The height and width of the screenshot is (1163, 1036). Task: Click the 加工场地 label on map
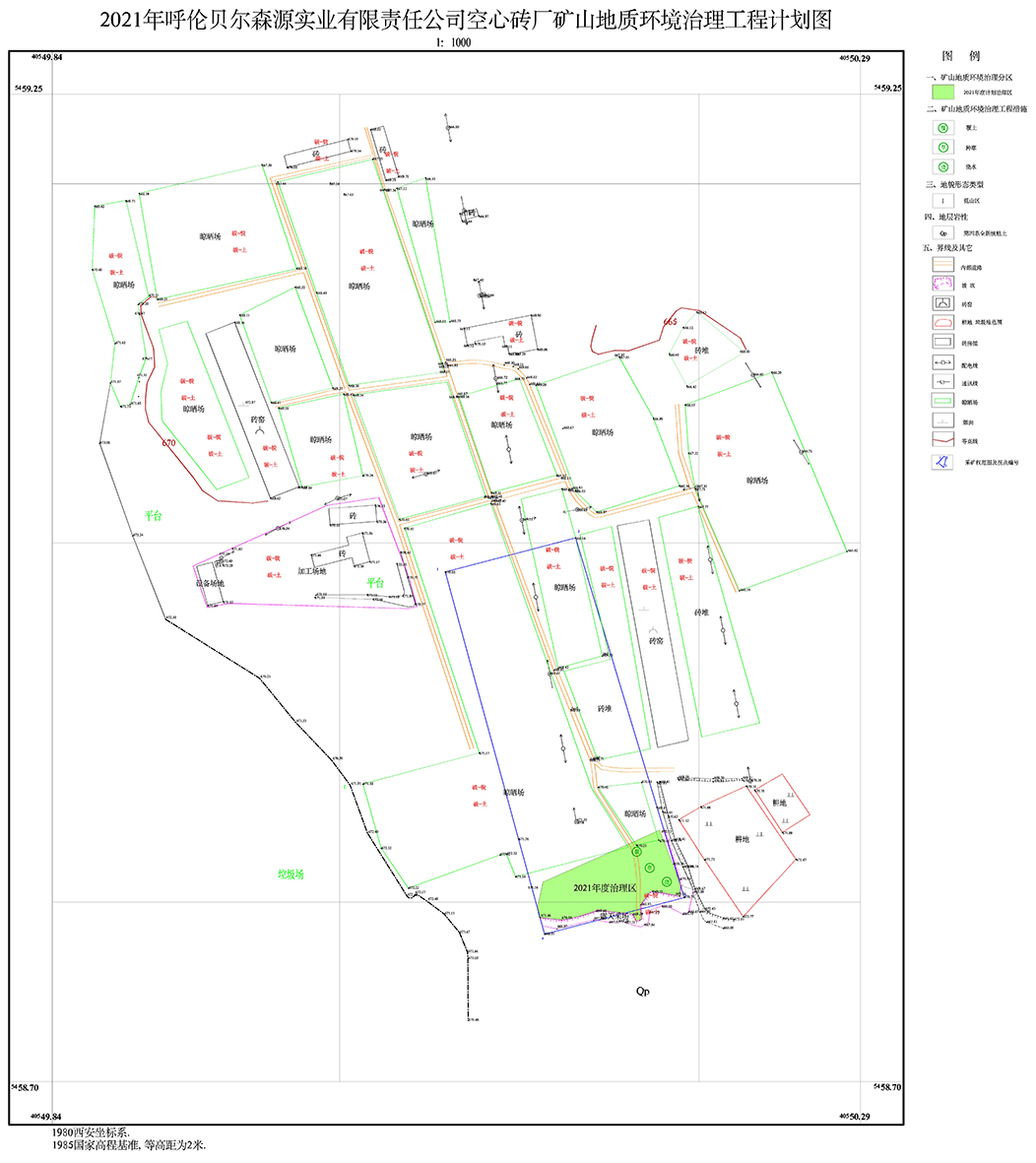pos(311,572)
